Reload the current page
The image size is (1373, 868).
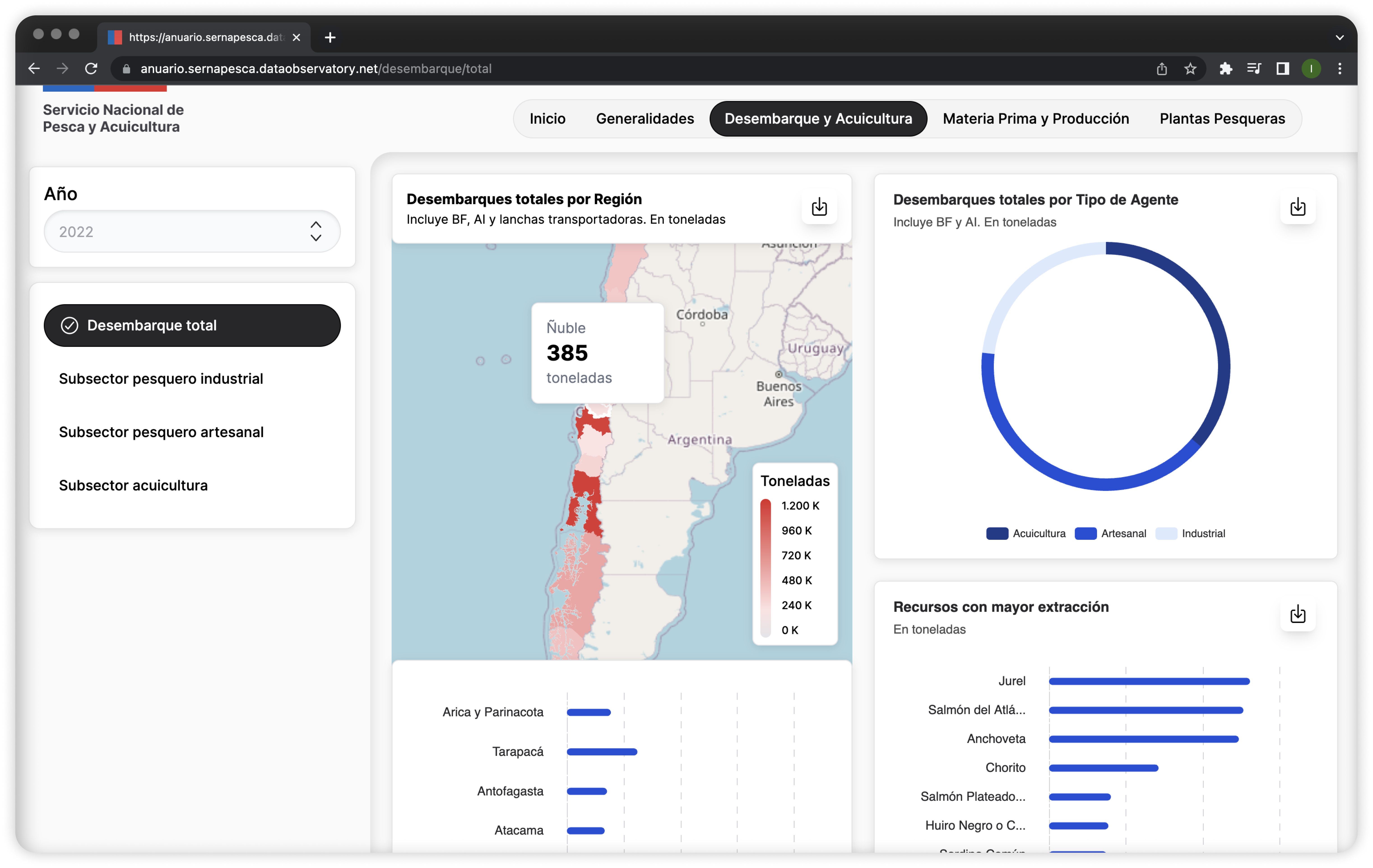point(91,68)
